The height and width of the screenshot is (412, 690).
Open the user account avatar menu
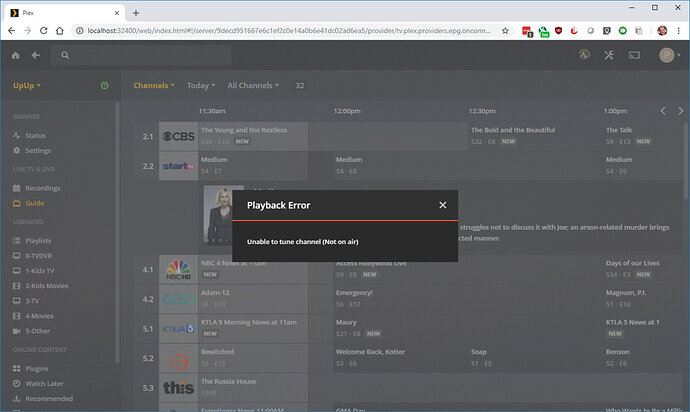coord(669,55)
